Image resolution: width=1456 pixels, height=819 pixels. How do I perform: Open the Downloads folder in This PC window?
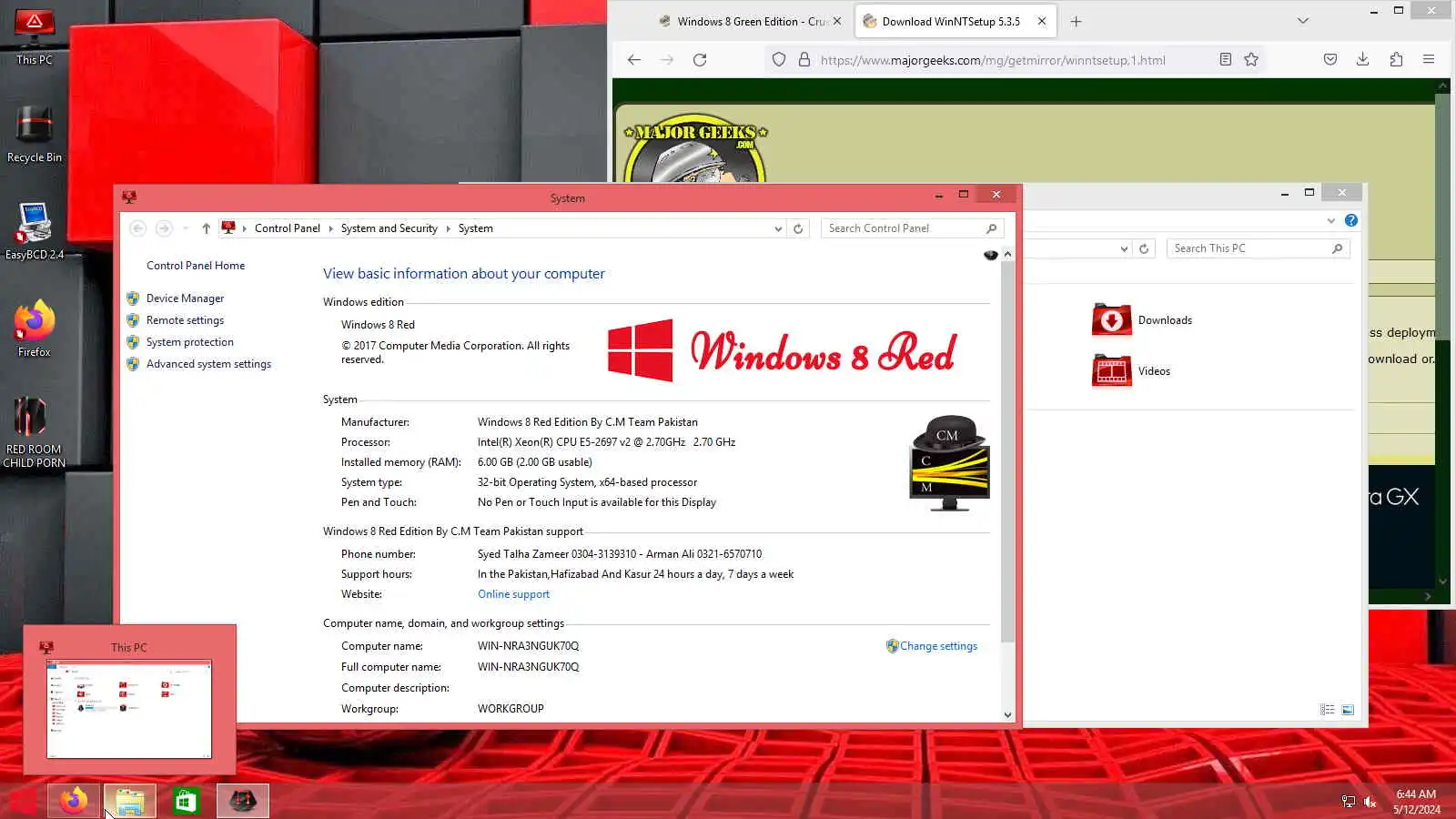click(1142, 320)
